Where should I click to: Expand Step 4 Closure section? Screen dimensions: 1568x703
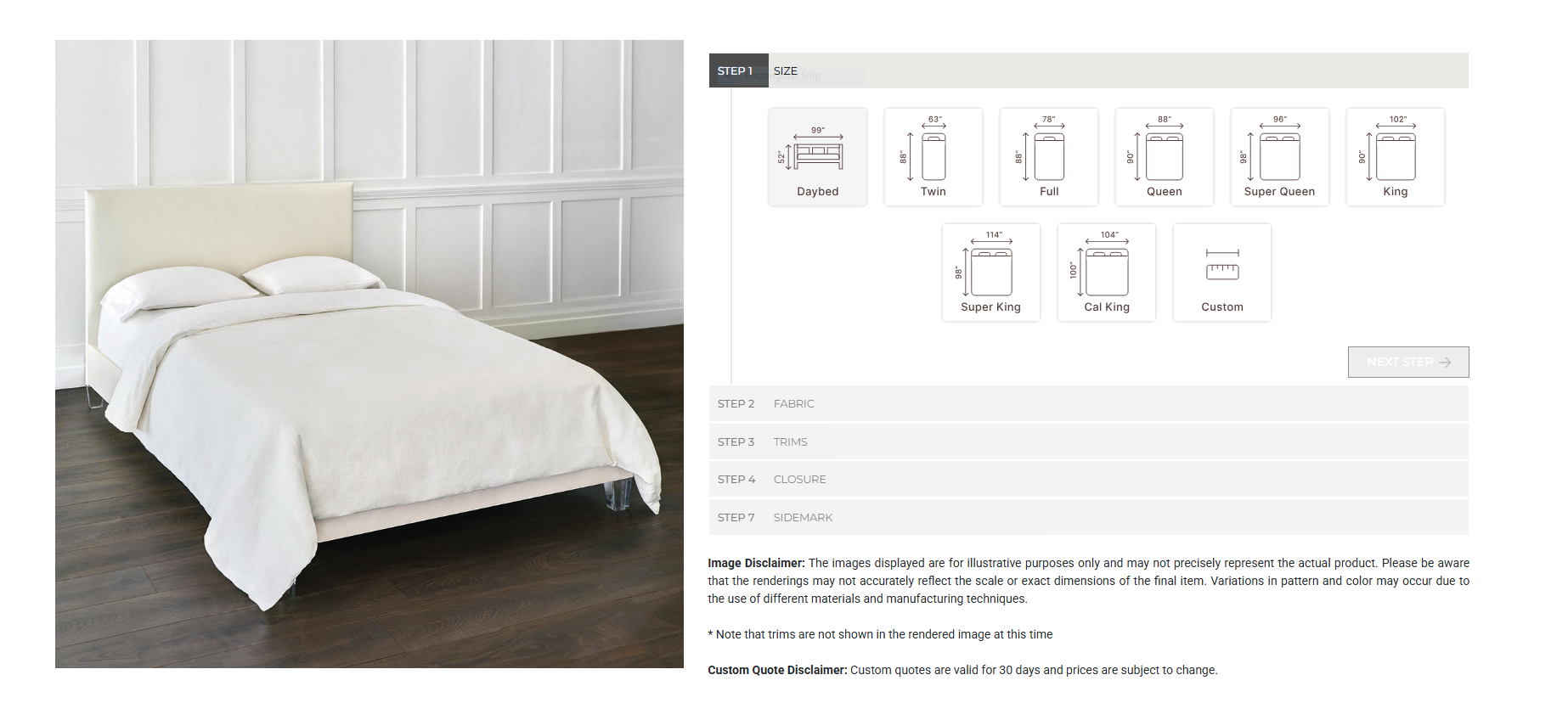click(1088, 479)
